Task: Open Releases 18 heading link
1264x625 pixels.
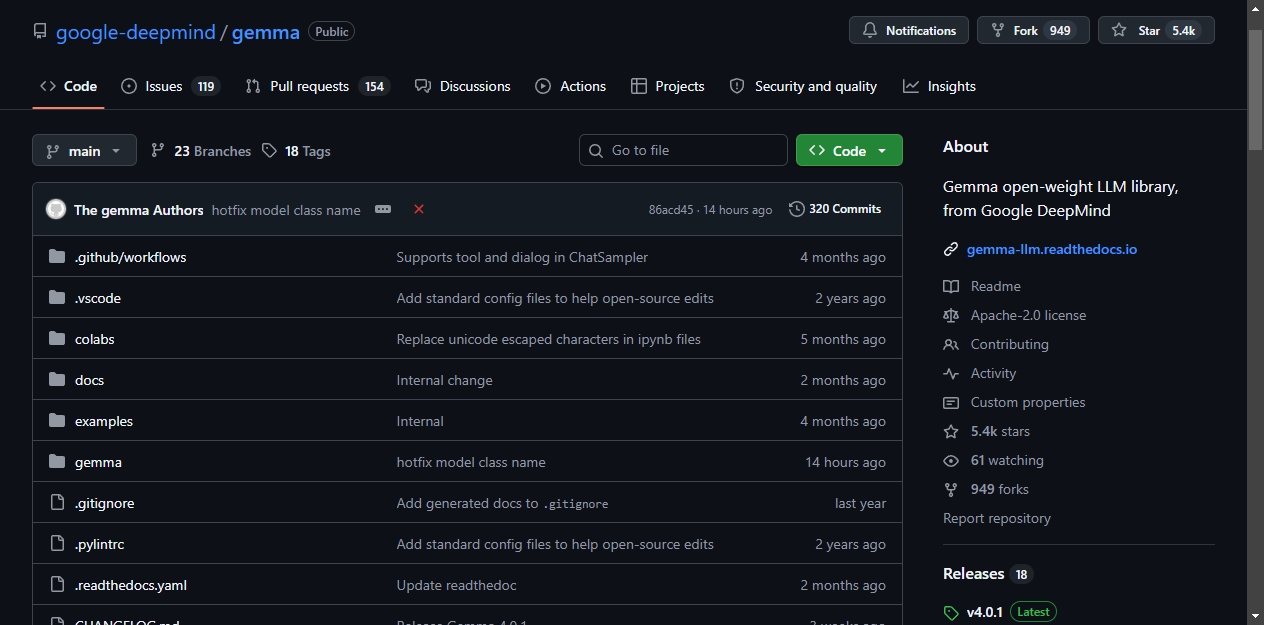Action: 987,574
